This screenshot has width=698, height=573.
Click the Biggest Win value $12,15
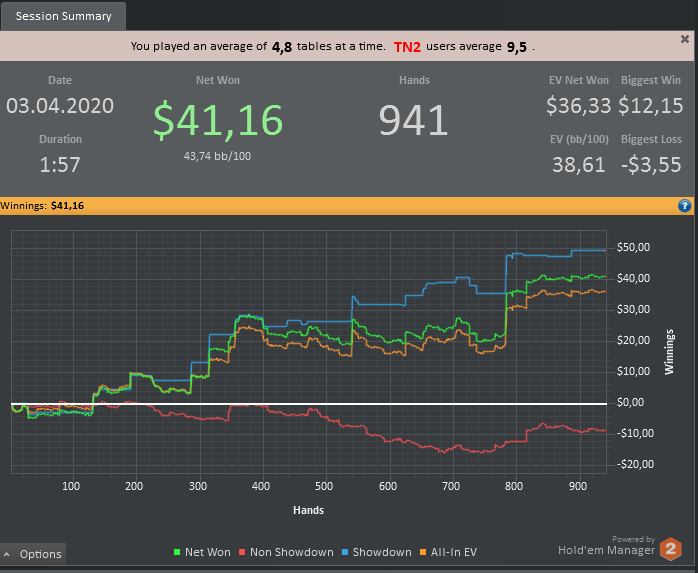(x=651, y=106)
